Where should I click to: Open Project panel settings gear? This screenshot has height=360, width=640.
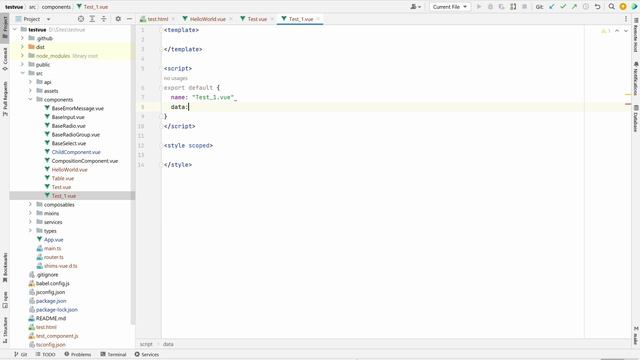118,19
